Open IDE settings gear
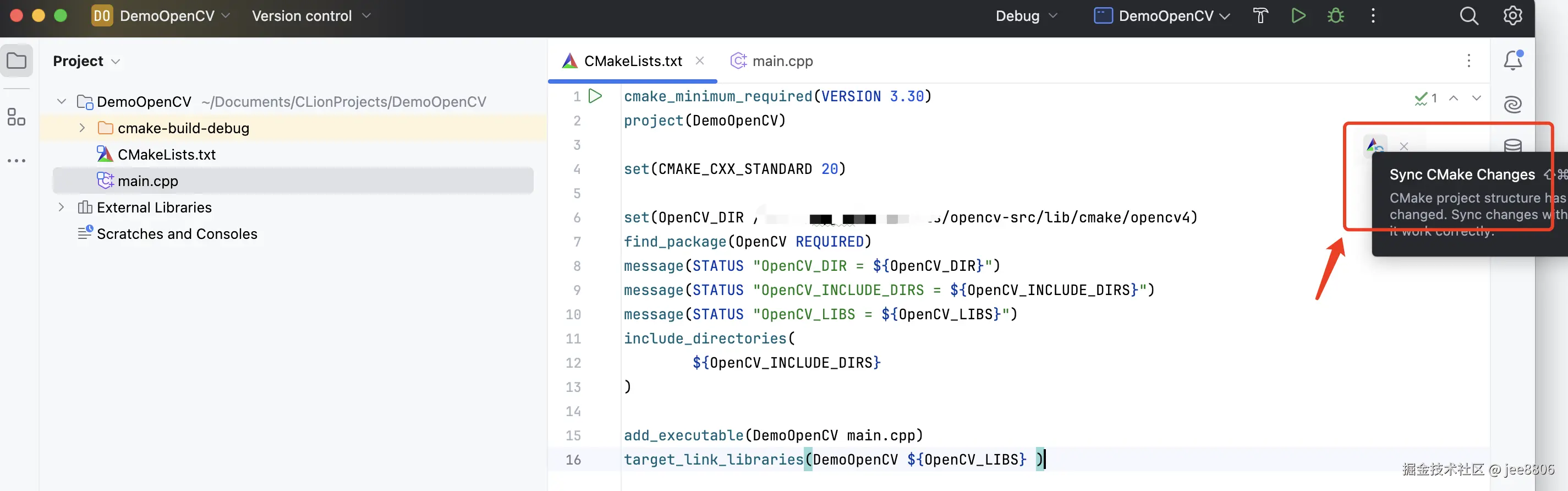 coord(1512,16)
